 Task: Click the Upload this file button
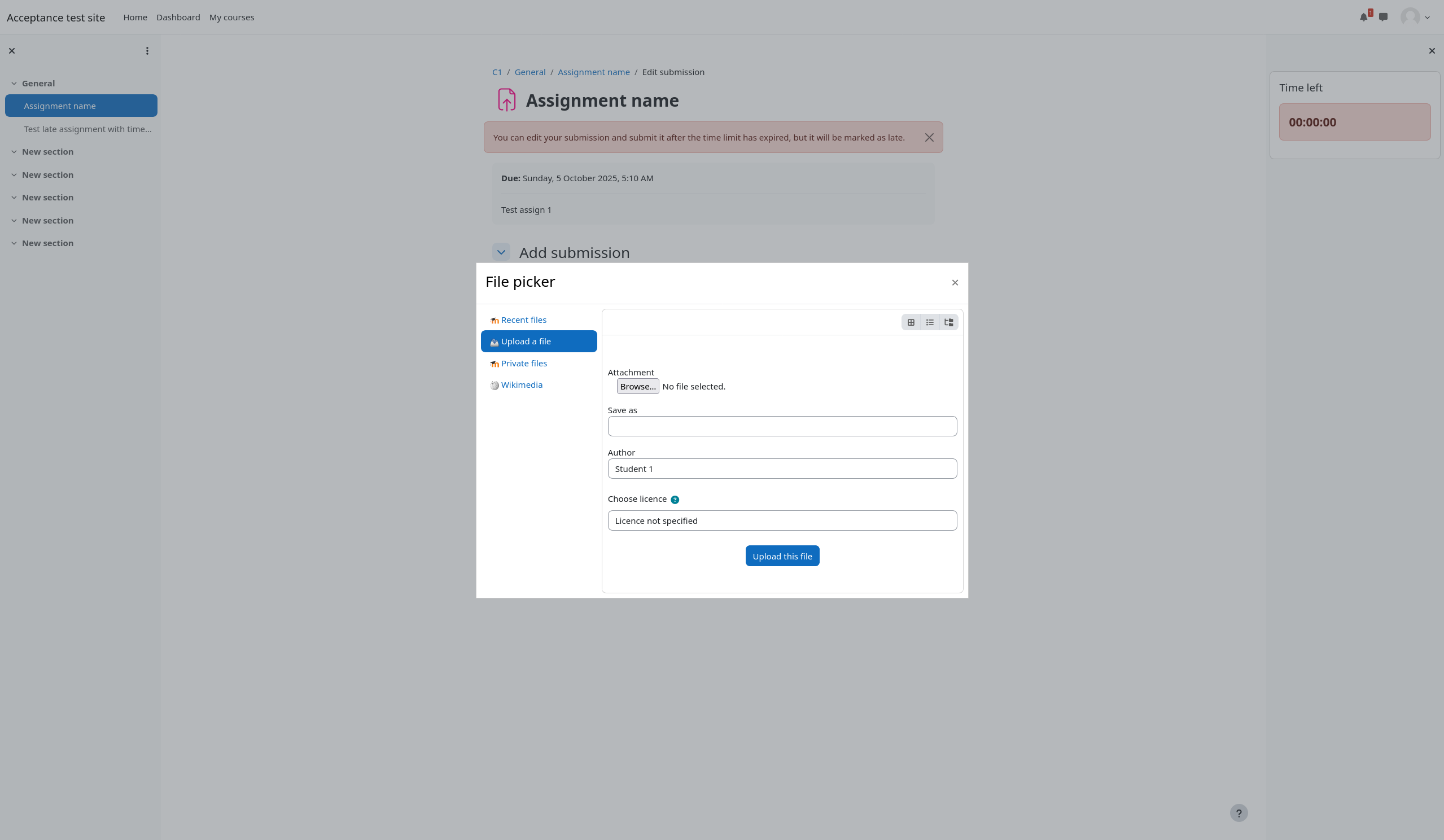point(782,556)
